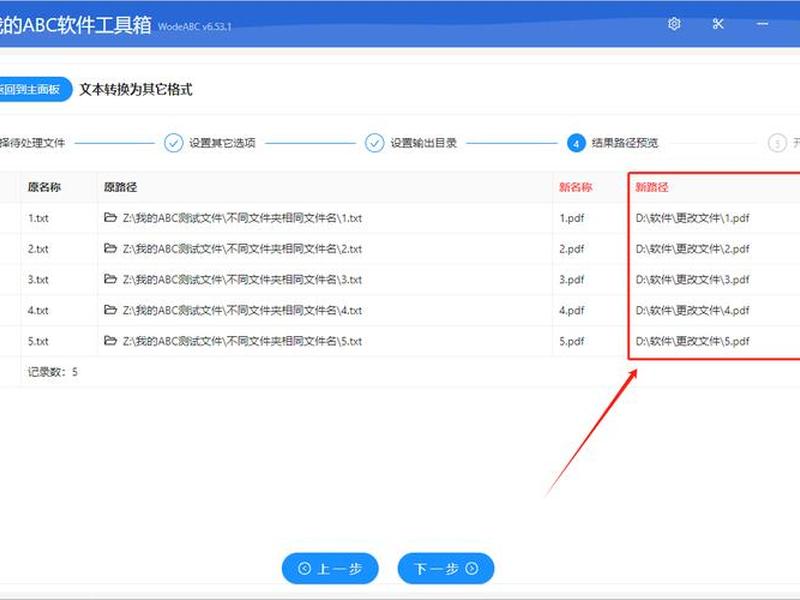Click folder icon in 2.txt row
This screenshot has height=600, width=800.
pos(110,248)
